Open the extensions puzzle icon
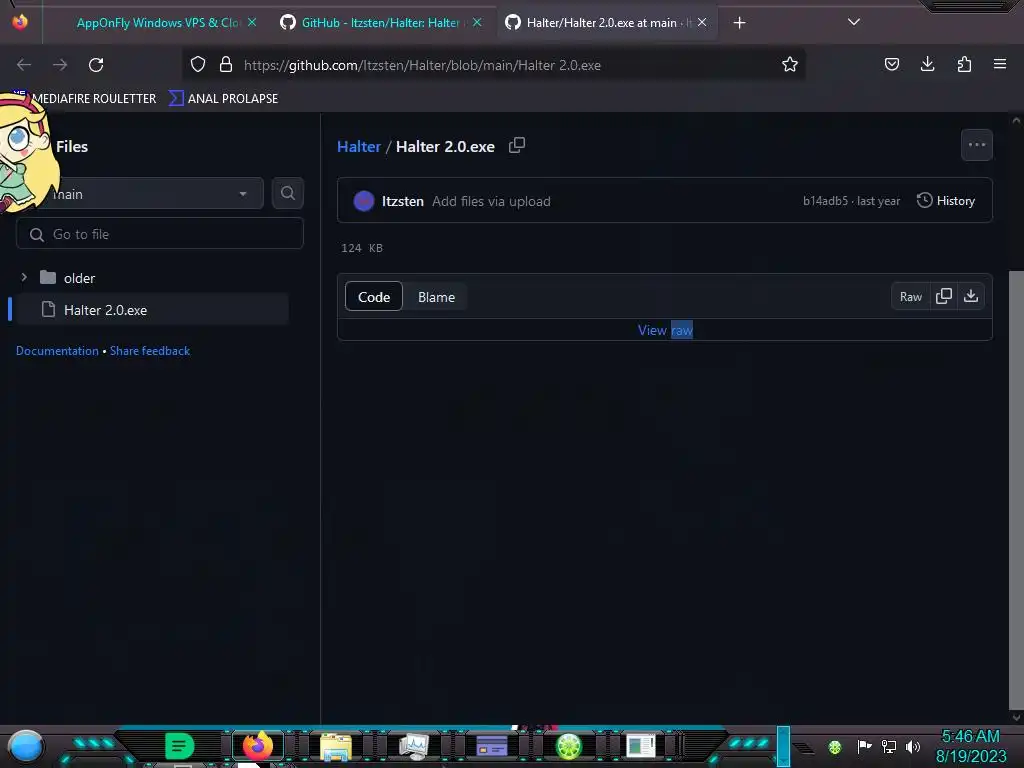The image size is (1024, 768). pos(964,64)
